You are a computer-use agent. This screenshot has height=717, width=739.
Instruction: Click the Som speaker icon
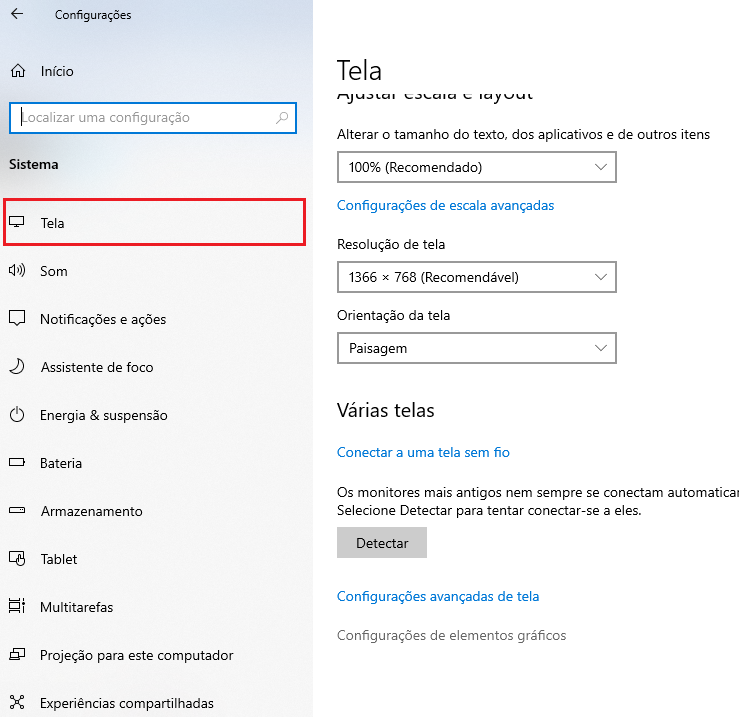[x=16, y=271]
